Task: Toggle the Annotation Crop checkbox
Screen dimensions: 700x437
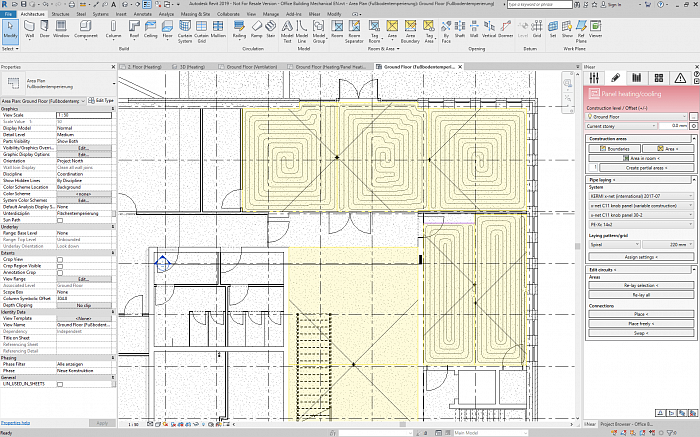Action: click(60, 272)
